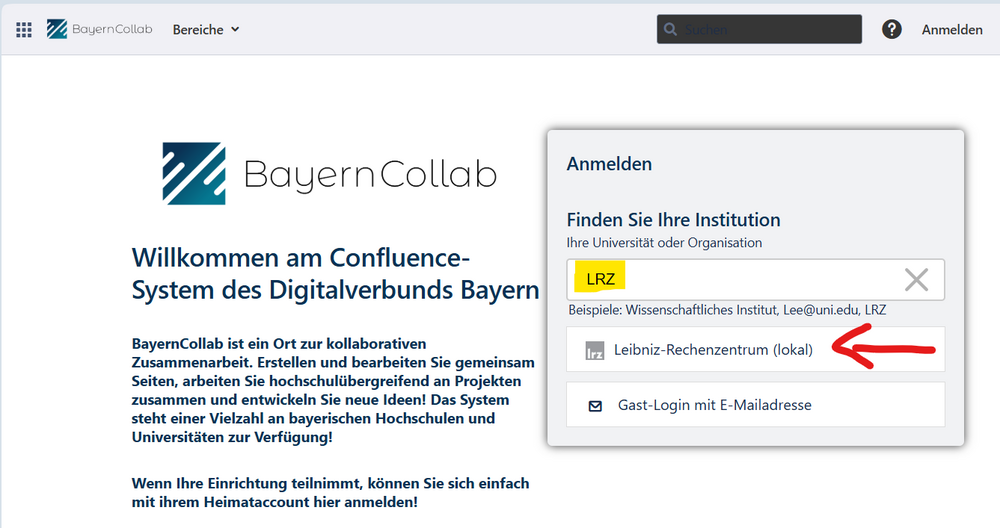Open the help question mark icon

click(892, 29)
